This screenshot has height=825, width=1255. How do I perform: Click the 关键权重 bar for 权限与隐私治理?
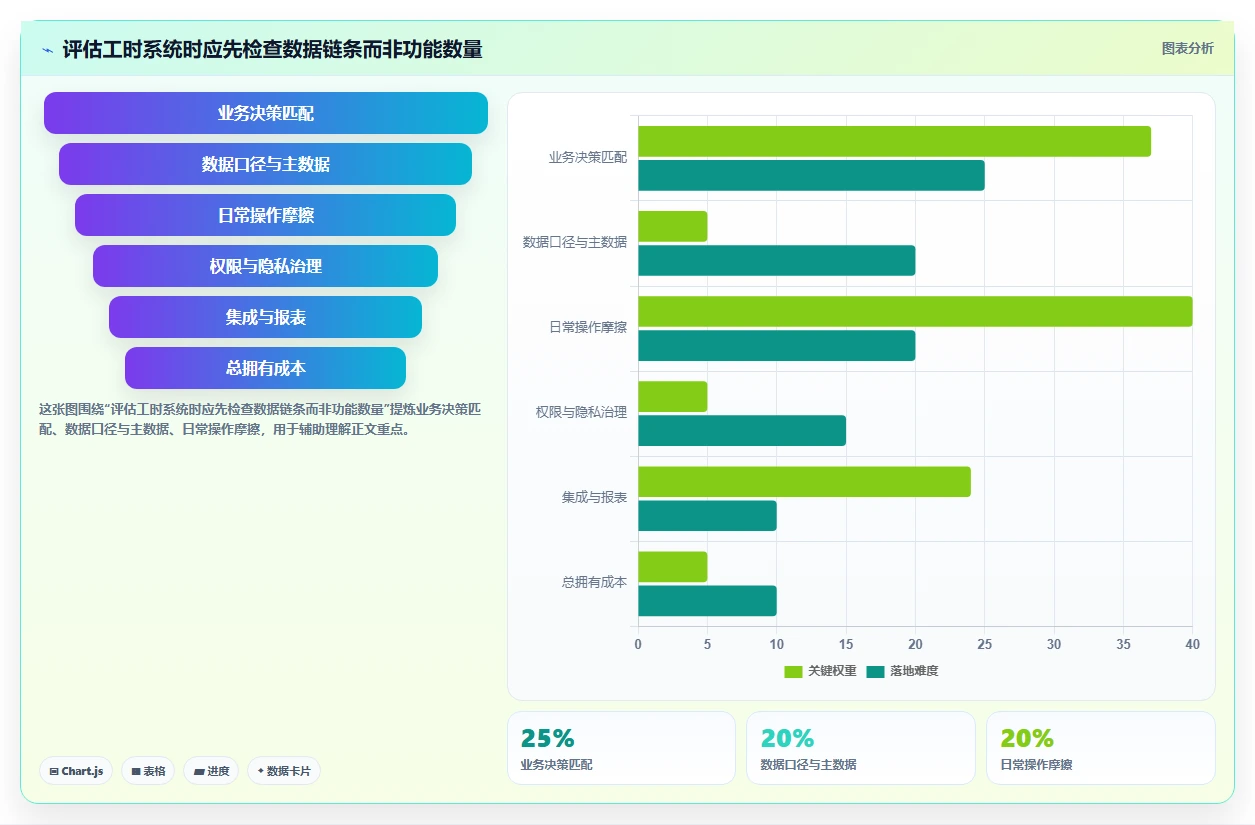click(673, 396)
